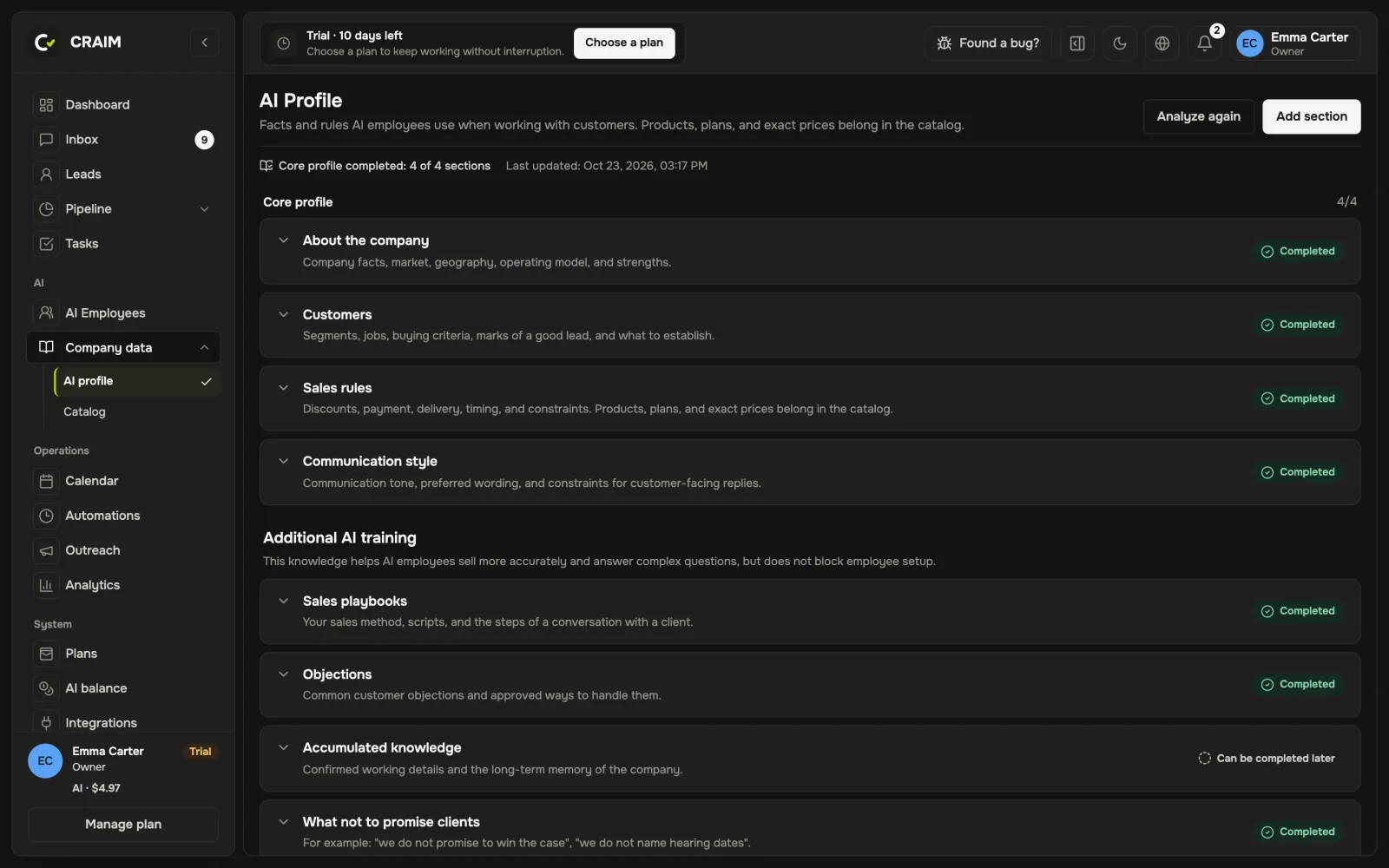Open the language globe icon

point(1162,43)
